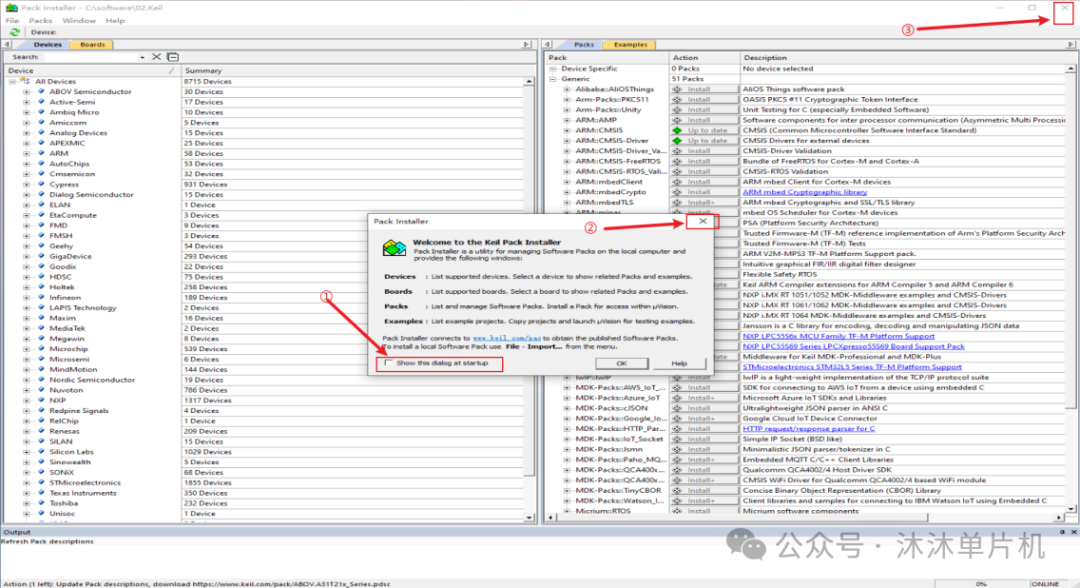Expand the Device Specific packs group
Image resolution: width=1080 pixels, height=588 pixels.
(x=552, y=69)
